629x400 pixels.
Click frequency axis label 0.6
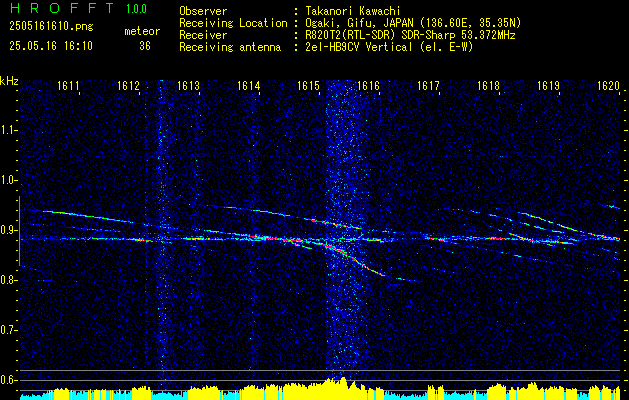[x=8, y=380]
